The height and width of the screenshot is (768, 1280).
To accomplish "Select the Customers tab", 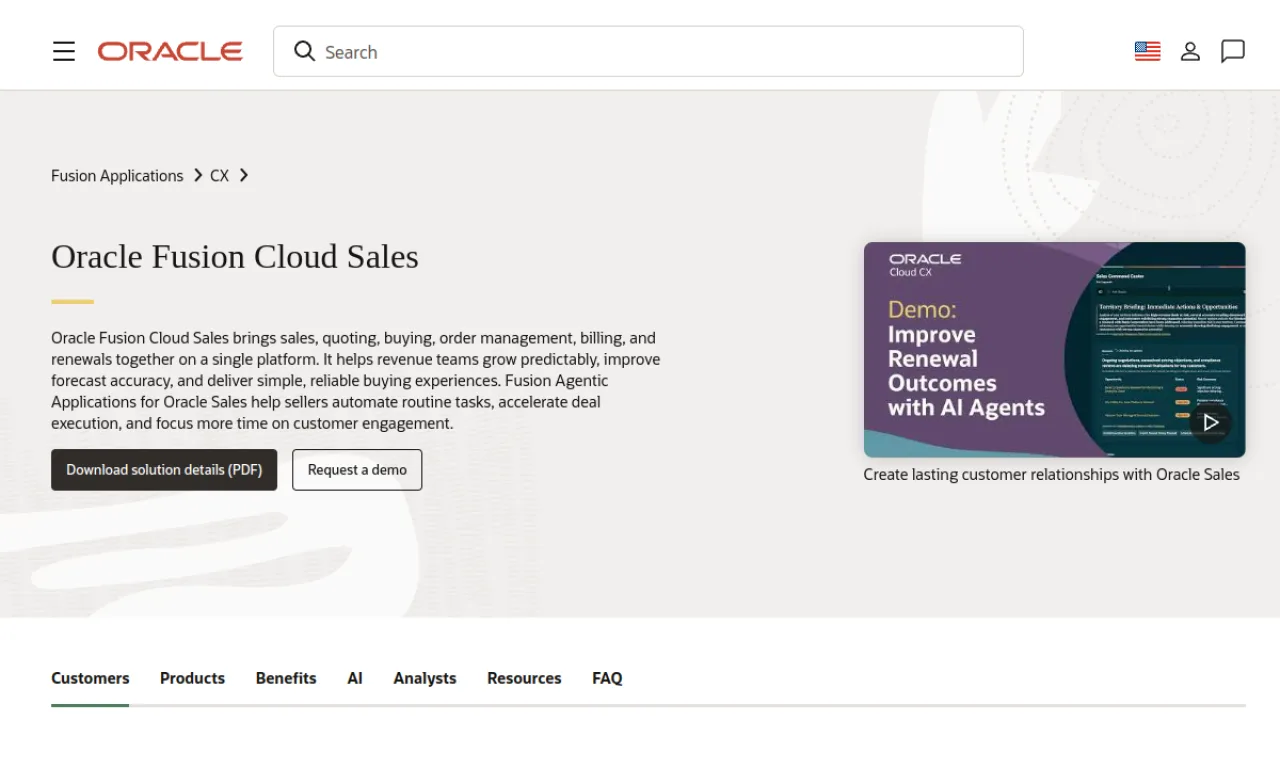I will [x=90, y=678].
